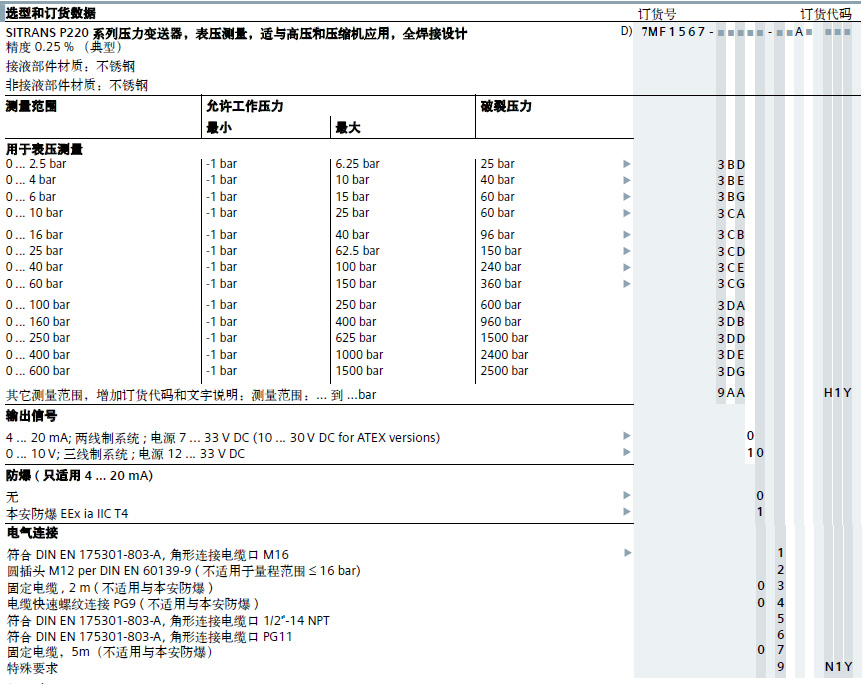This screenshot has height=684, width=868.
Task: Select the H1Y ordering code
Action: (x=838, y=393)
